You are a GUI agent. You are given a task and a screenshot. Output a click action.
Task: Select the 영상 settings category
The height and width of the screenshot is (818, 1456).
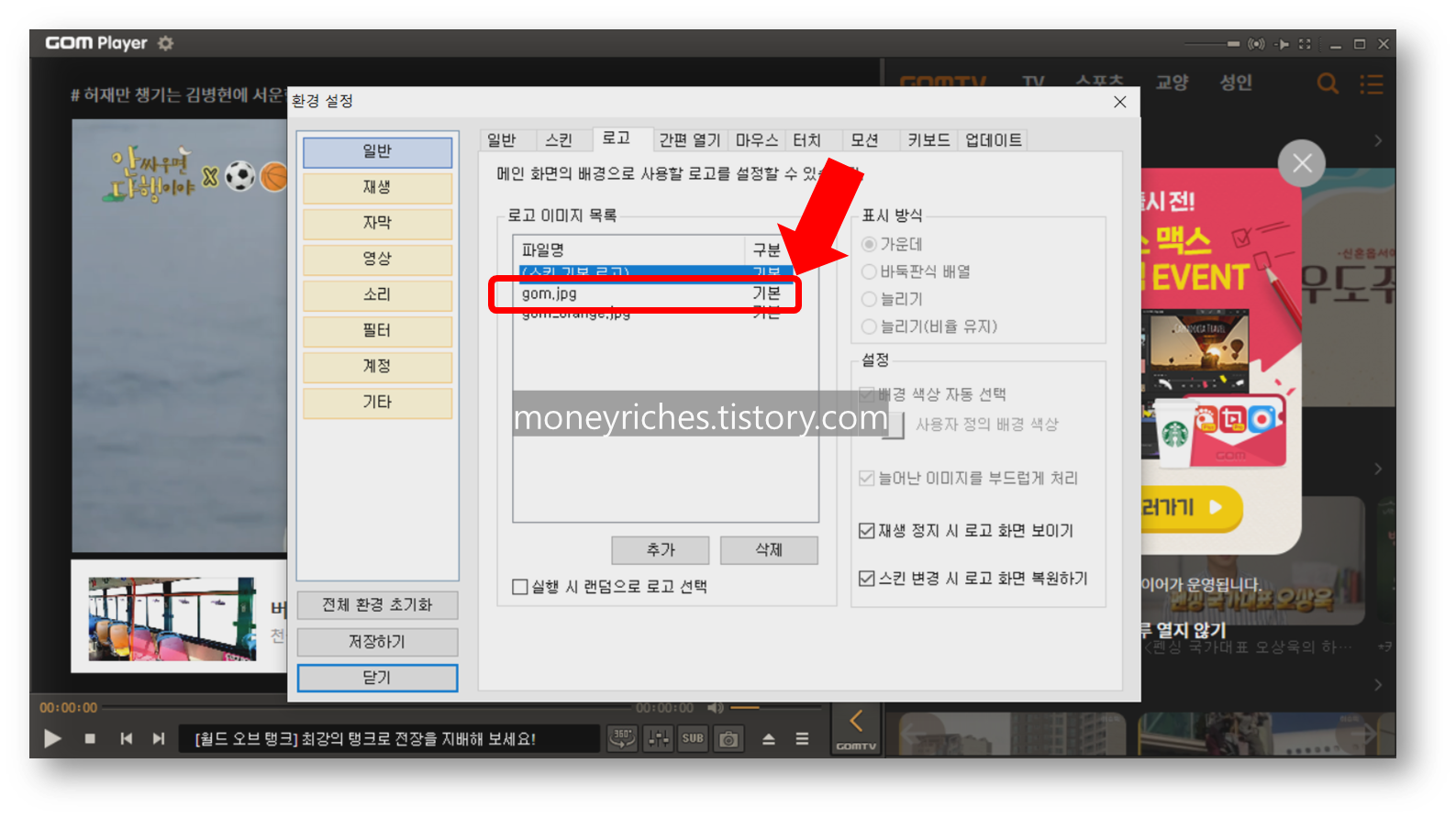377,259
